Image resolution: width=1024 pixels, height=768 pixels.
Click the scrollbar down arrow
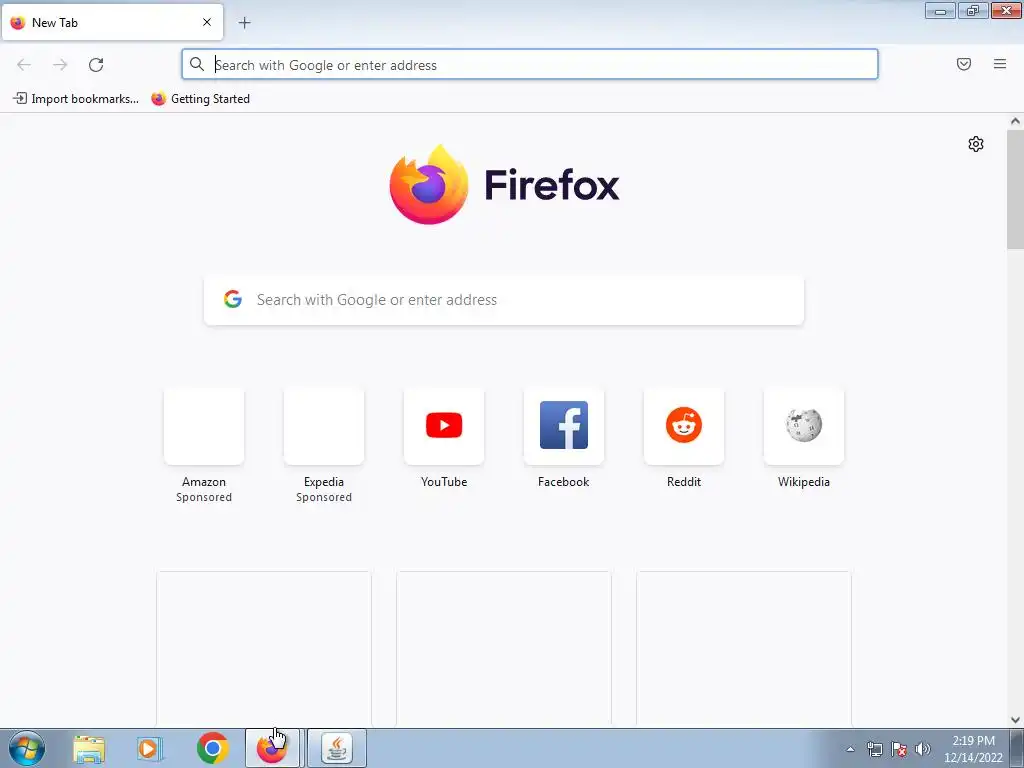(x=1015, y=720)
